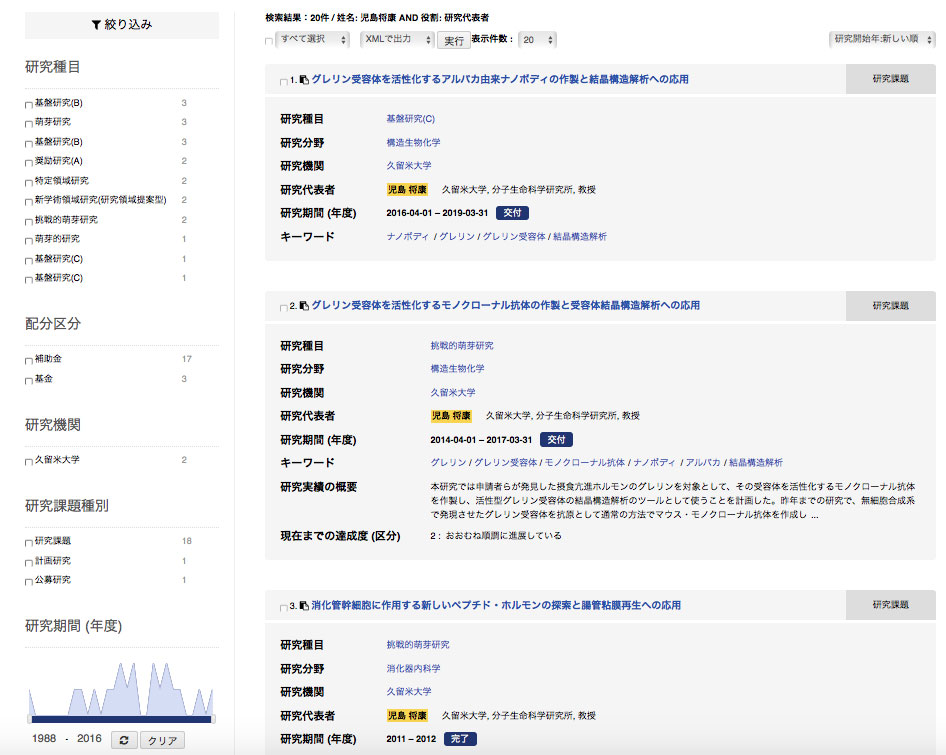Open the すべて選択 dropdown
The image size is (946, 755).
314,40
